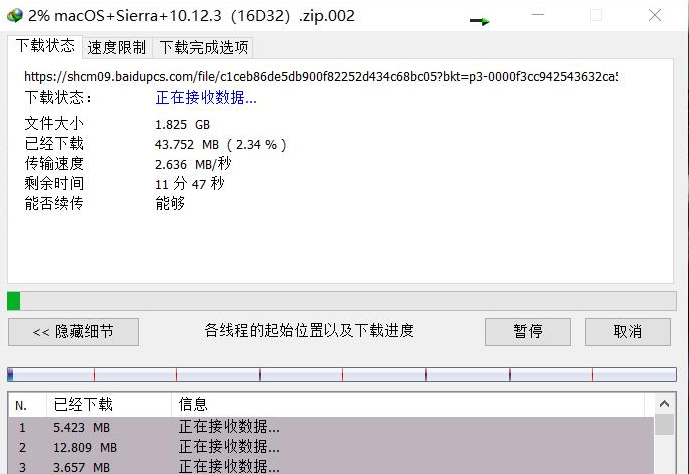This screenshot has height=474, width=689.
Task: Click the transfer speed 2.636 MB/秒
Action: 193,164
